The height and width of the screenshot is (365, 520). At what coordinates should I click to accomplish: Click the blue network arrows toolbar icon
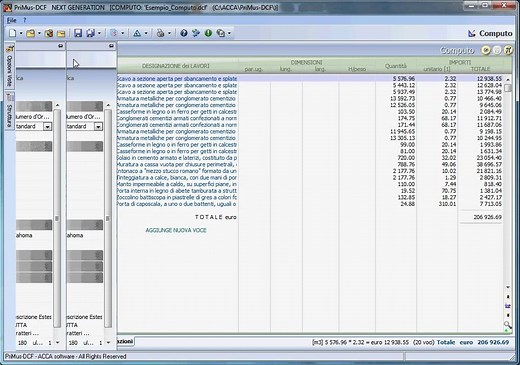point(196,33)
